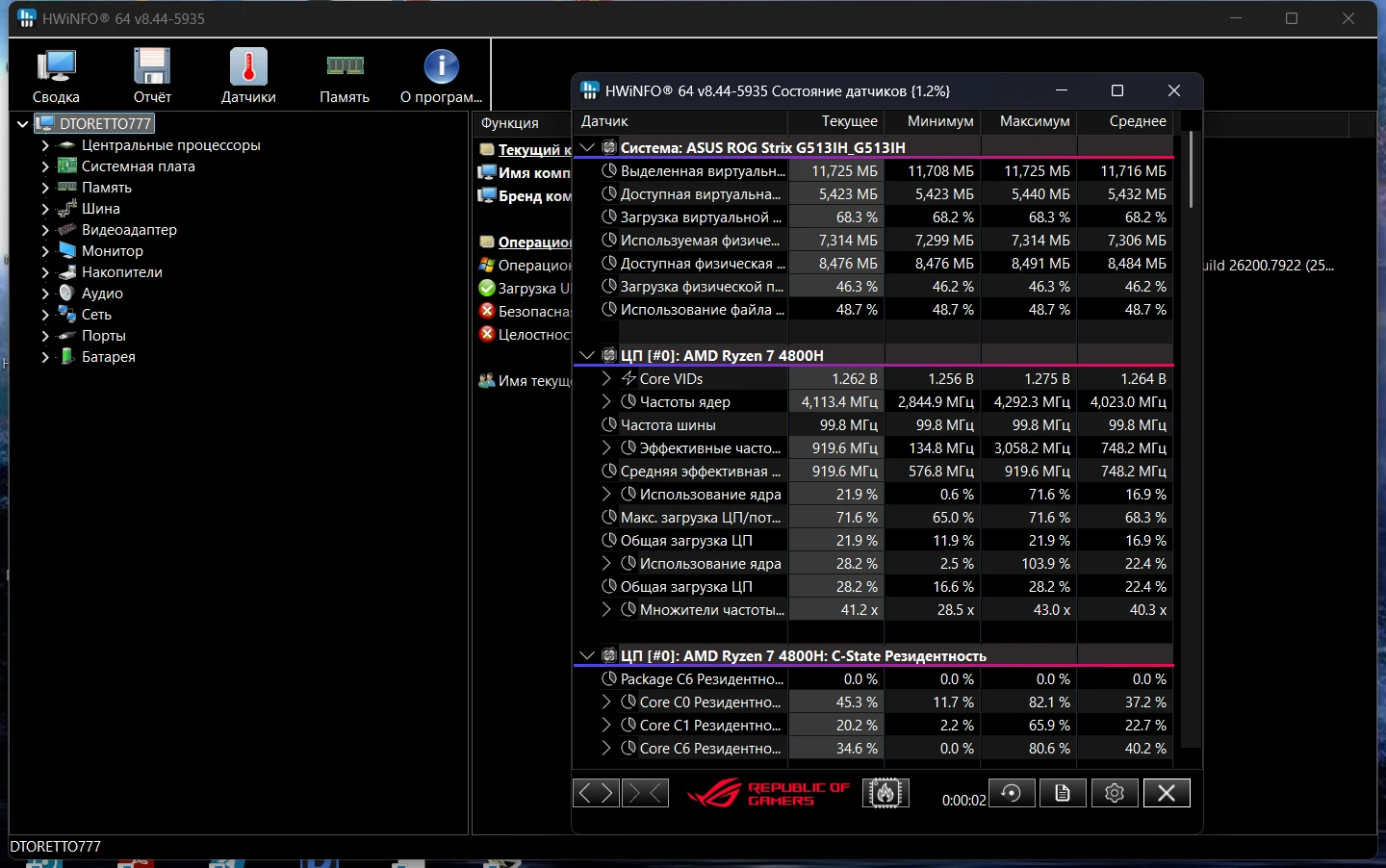Reset sensor min/max values with clock button
This screenshot has width=1386, height=868.
pos(1012,793)
